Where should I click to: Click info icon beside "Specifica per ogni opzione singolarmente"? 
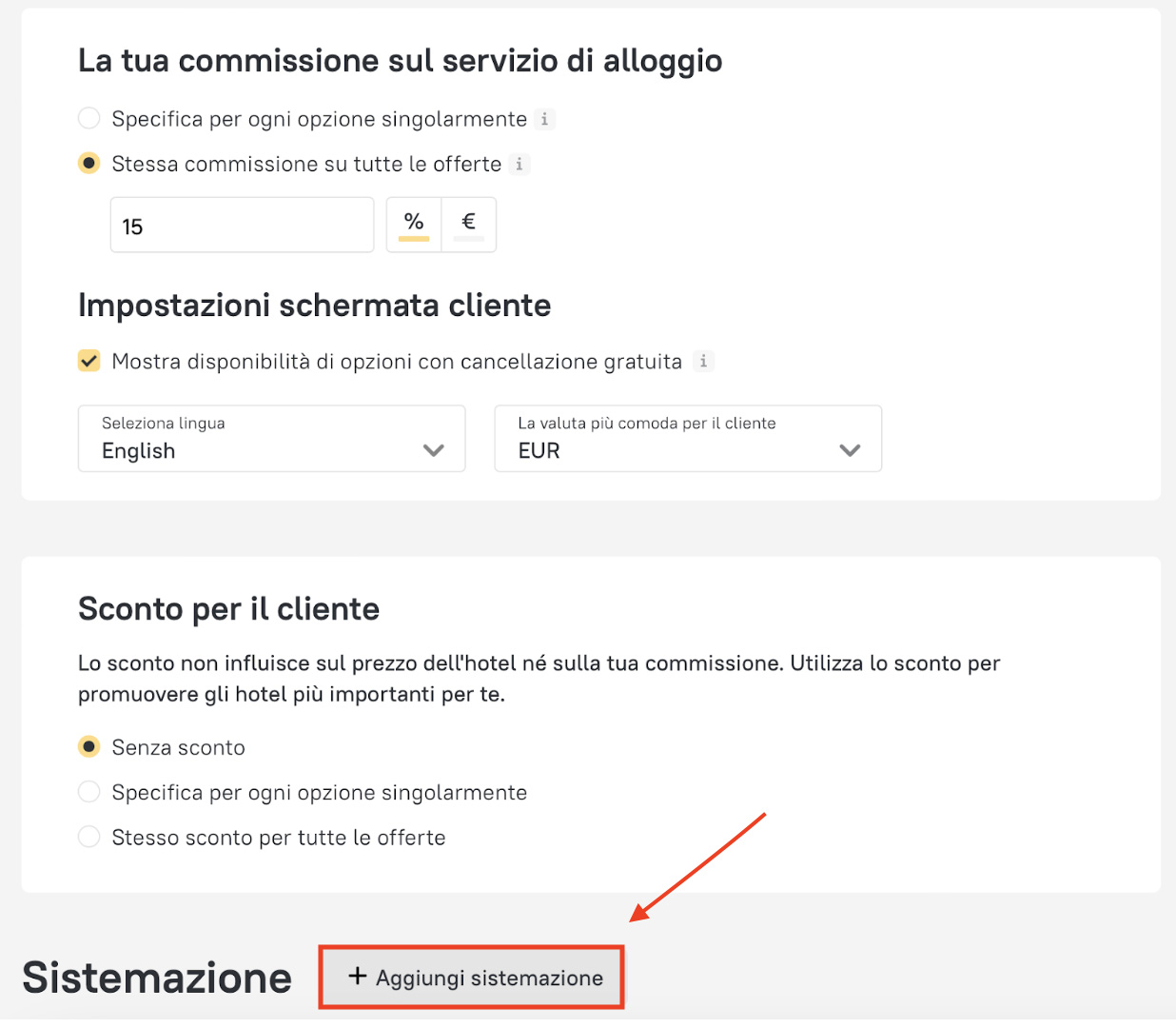point(544,119)
